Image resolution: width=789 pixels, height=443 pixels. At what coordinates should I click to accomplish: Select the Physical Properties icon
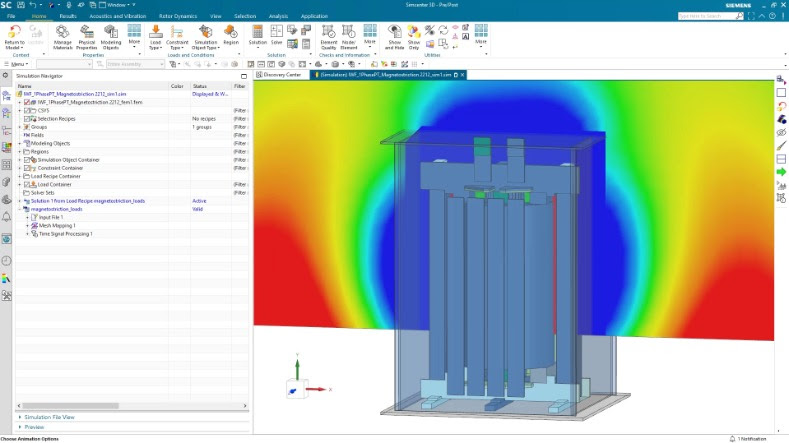tap(87, 37)
